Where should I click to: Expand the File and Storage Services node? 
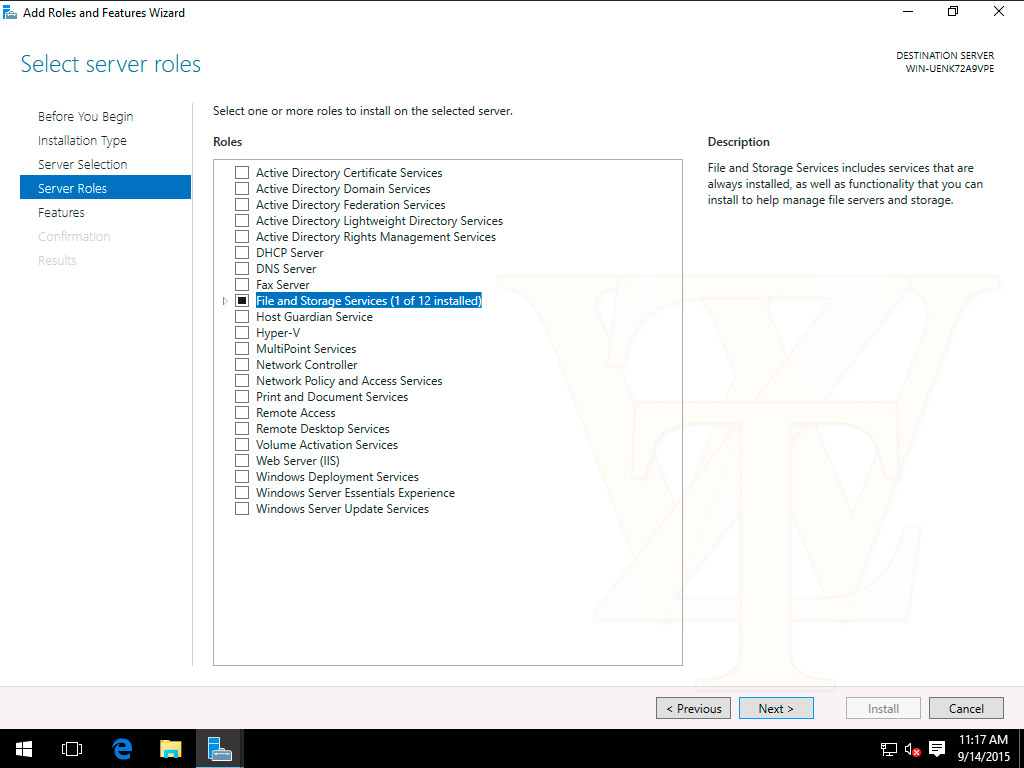click(x=225, y=301)
